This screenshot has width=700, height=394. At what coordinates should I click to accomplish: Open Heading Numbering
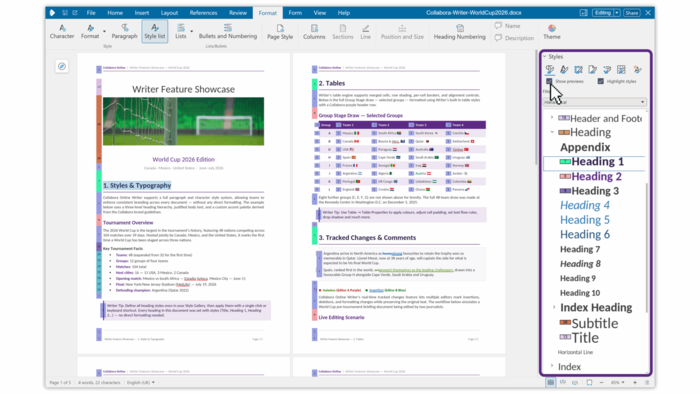tap(459, 32)
